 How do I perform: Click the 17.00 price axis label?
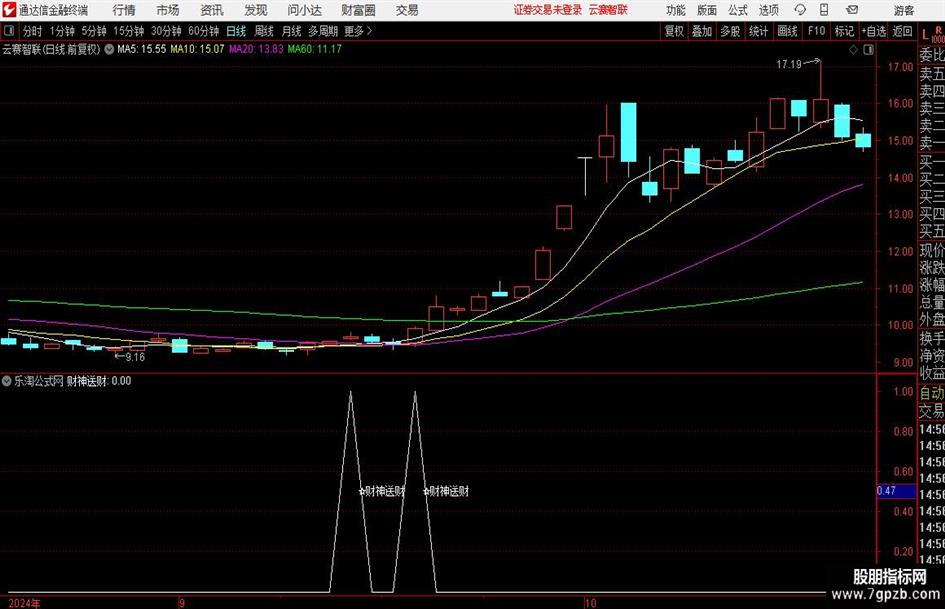pos(900,67)
